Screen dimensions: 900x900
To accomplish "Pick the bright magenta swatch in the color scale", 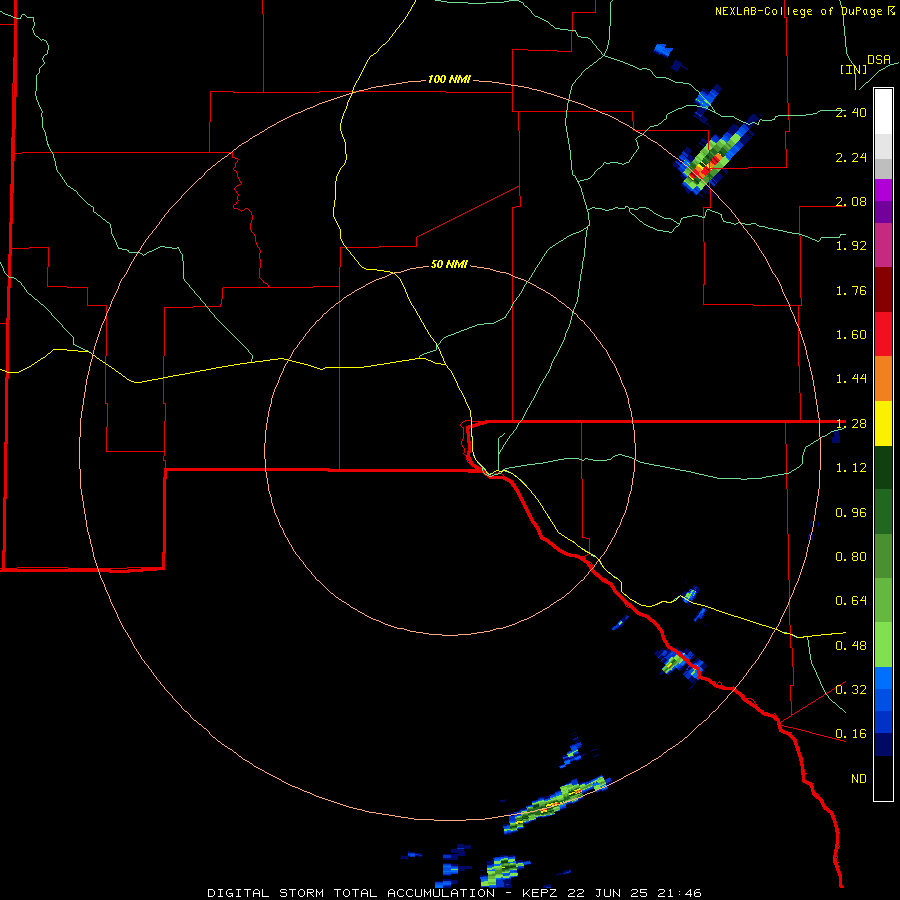I will (883, 190).
